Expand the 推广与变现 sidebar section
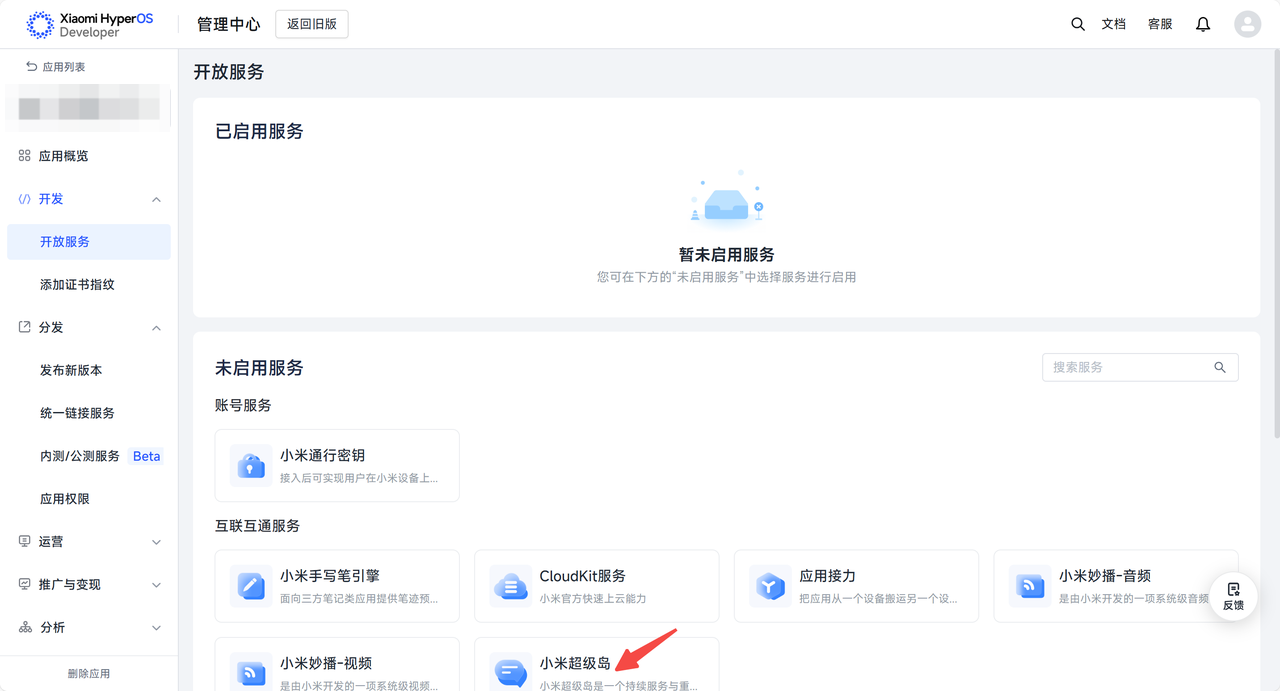This screenshot has width=1280, height=691. point(156,585)
